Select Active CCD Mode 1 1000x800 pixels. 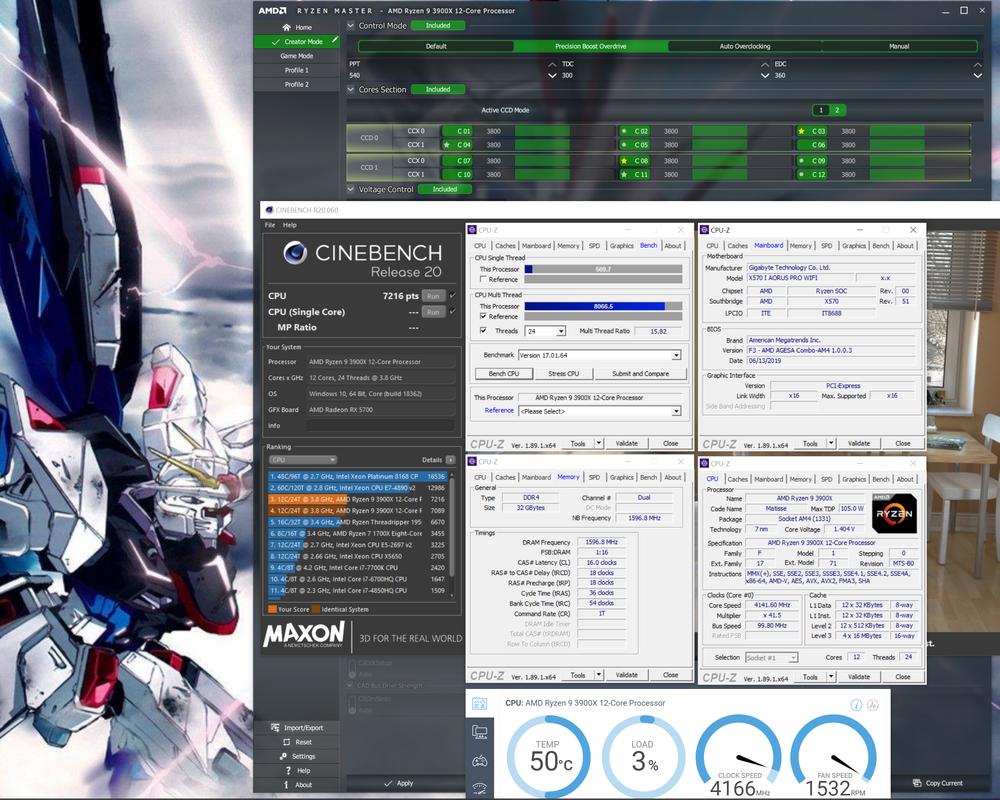[x=821, y=110]
